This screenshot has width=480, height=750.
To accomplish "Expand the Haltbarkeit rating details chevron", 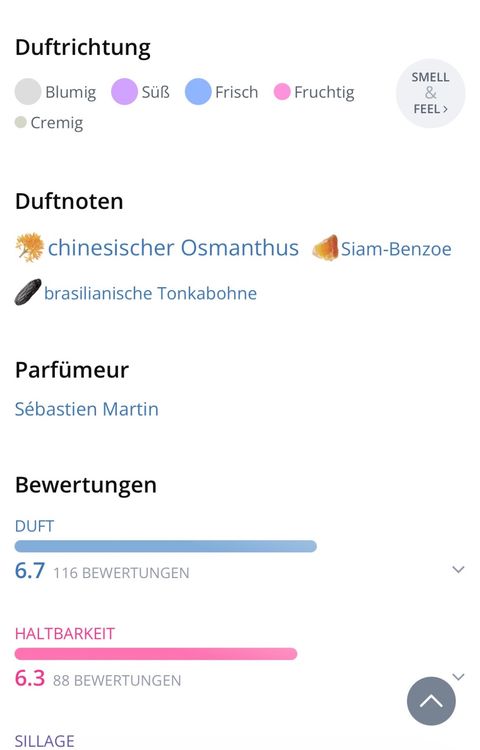I will (458, 676).
